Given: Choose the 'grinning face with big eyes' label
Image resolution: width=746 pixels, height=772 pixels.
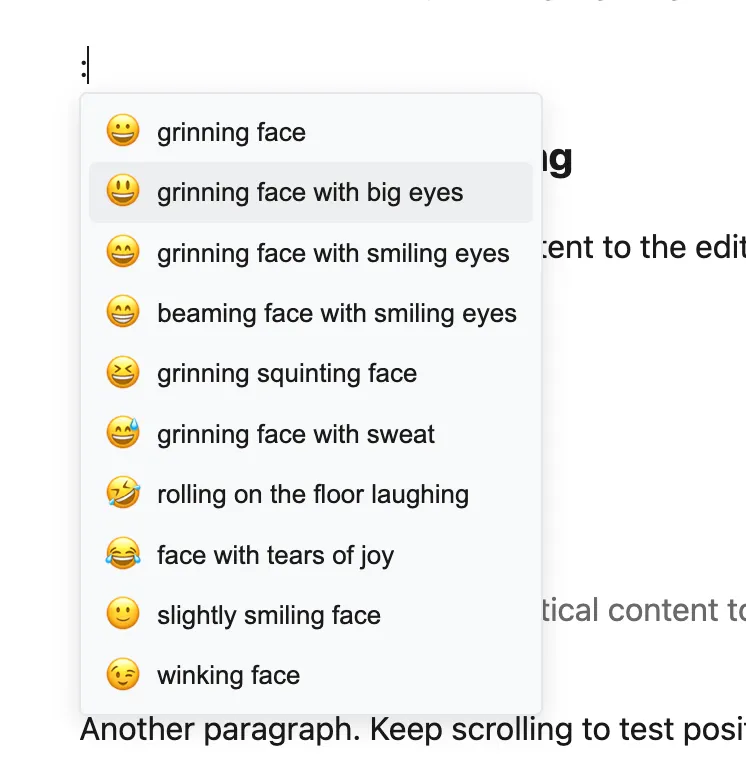Looking at the screenshot, I should click(310, 193).
